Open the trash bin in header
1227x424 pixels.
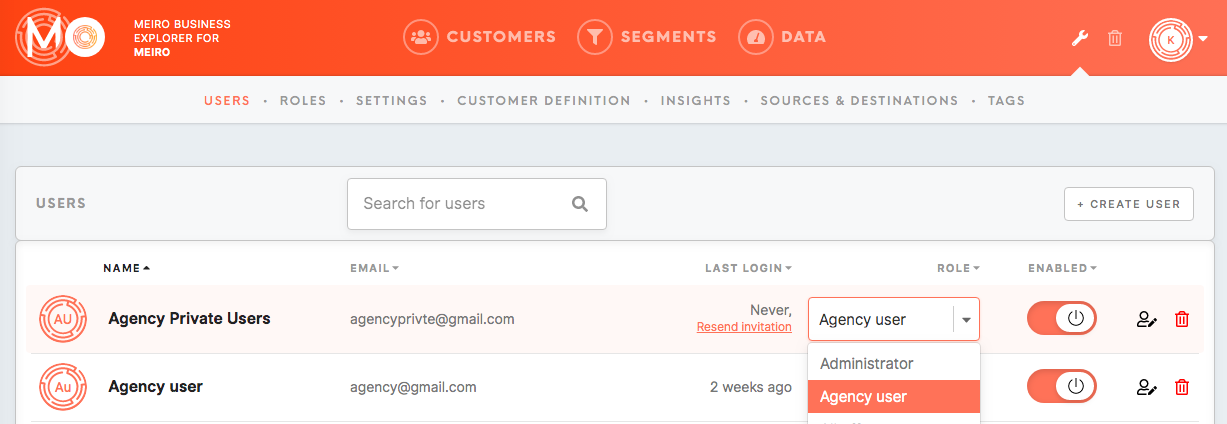pyautogui.click(x=1115, y=38)
